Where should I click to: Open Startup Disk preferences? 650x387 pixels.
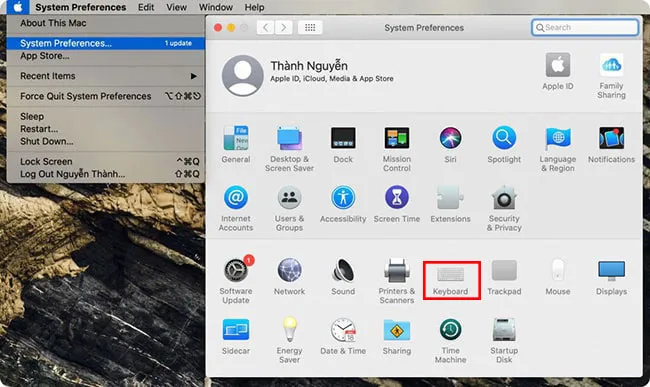(504, 340)
